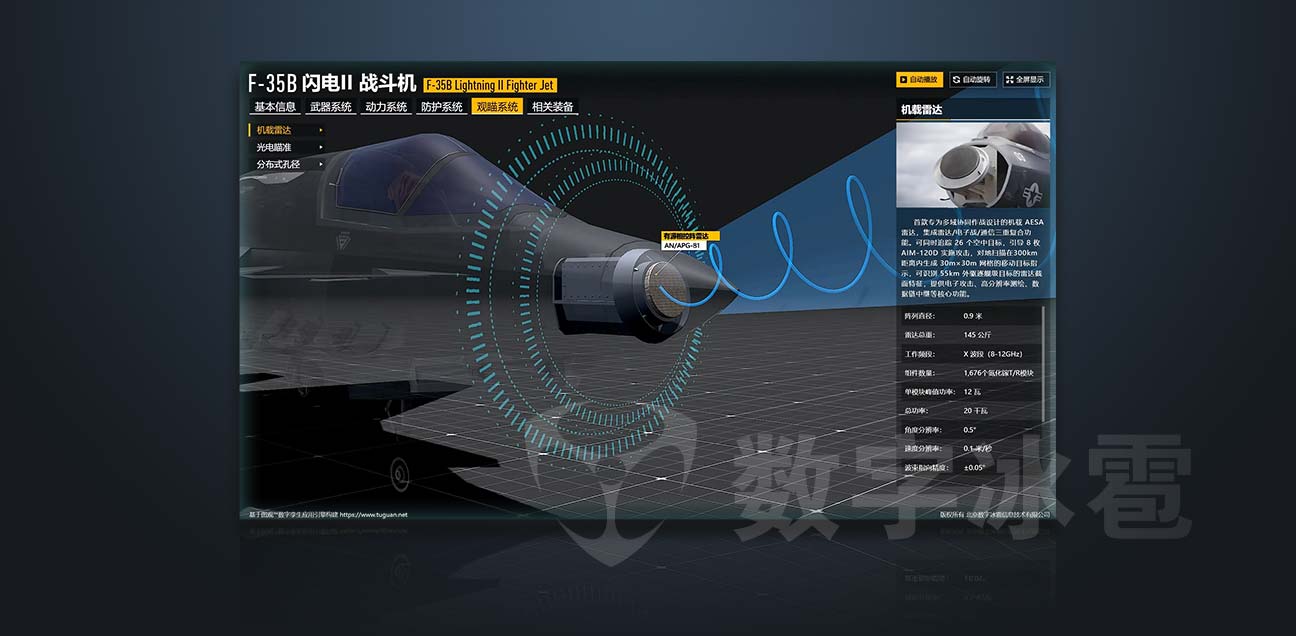This screenshot has height=636, width=1296.
Task: Open the 相关装备 tab
Action: 552,107
